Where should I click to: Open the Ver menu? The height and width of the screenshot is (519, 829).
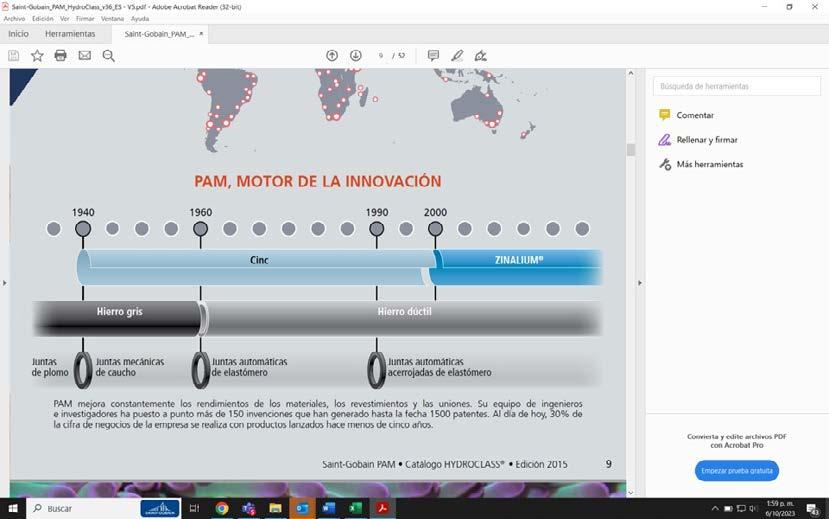point(65,18)
